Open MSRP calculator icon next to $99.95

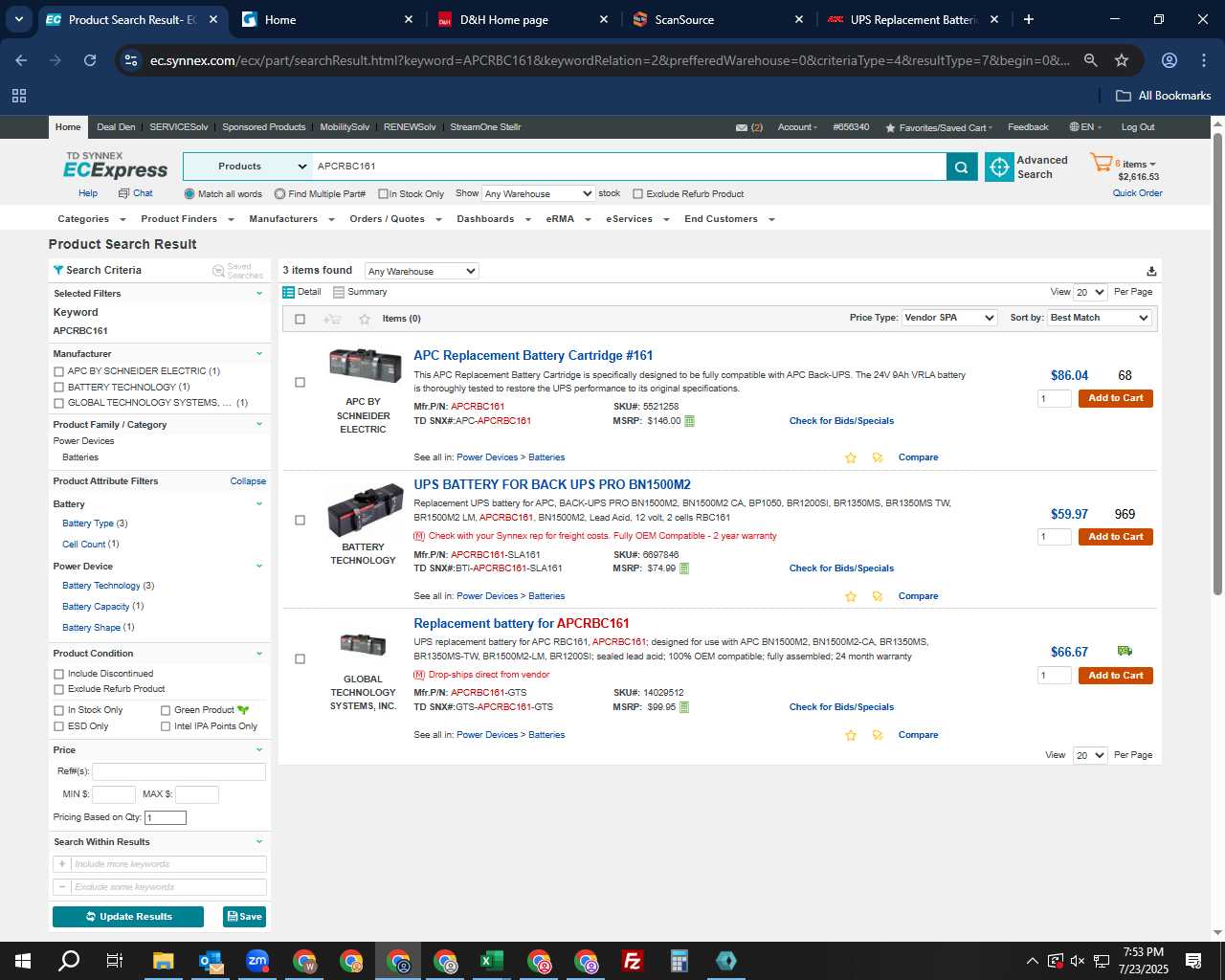(684, 707)
